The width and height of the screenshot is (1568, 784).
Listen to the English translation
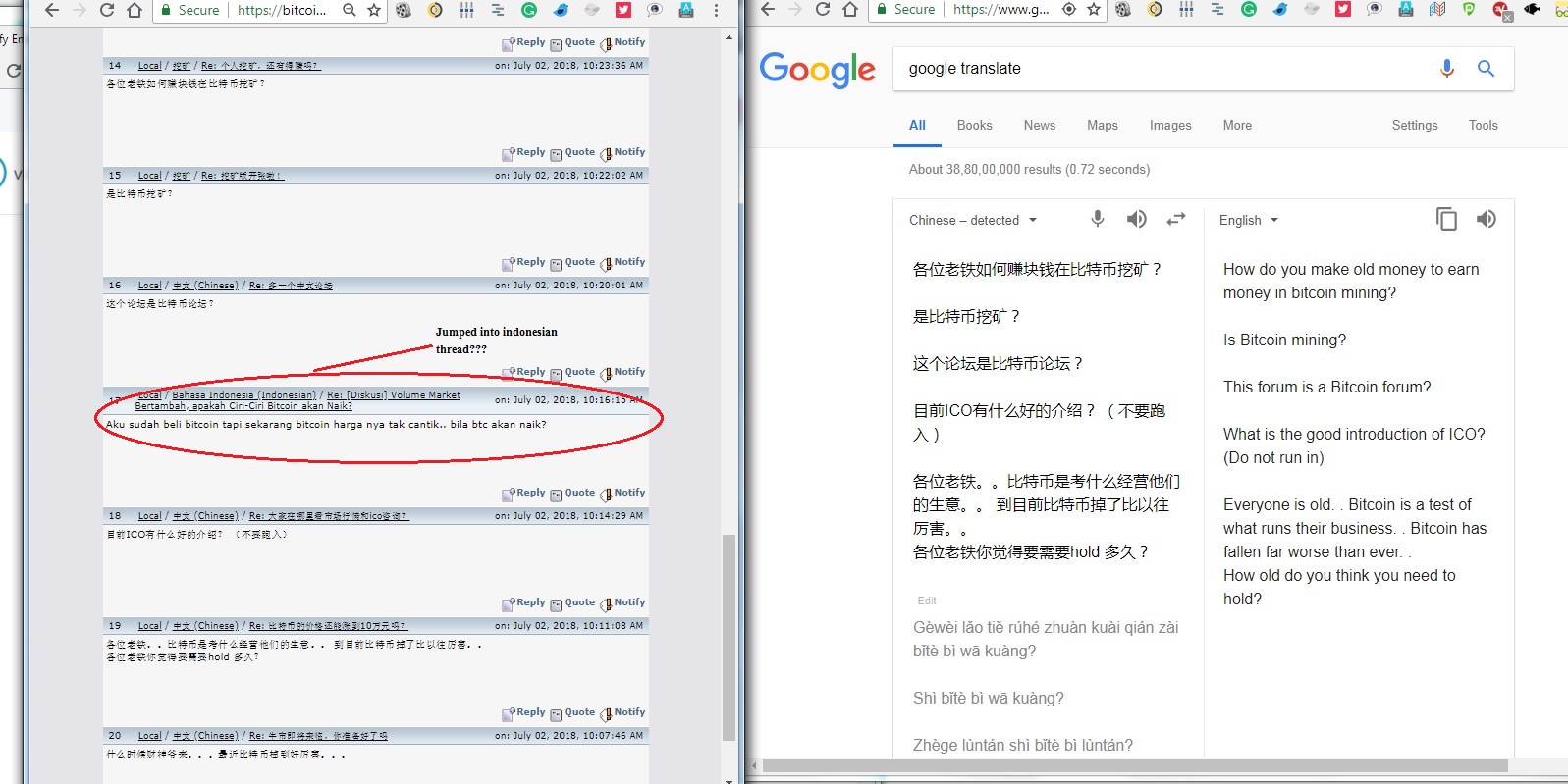tap(1486, 219)
